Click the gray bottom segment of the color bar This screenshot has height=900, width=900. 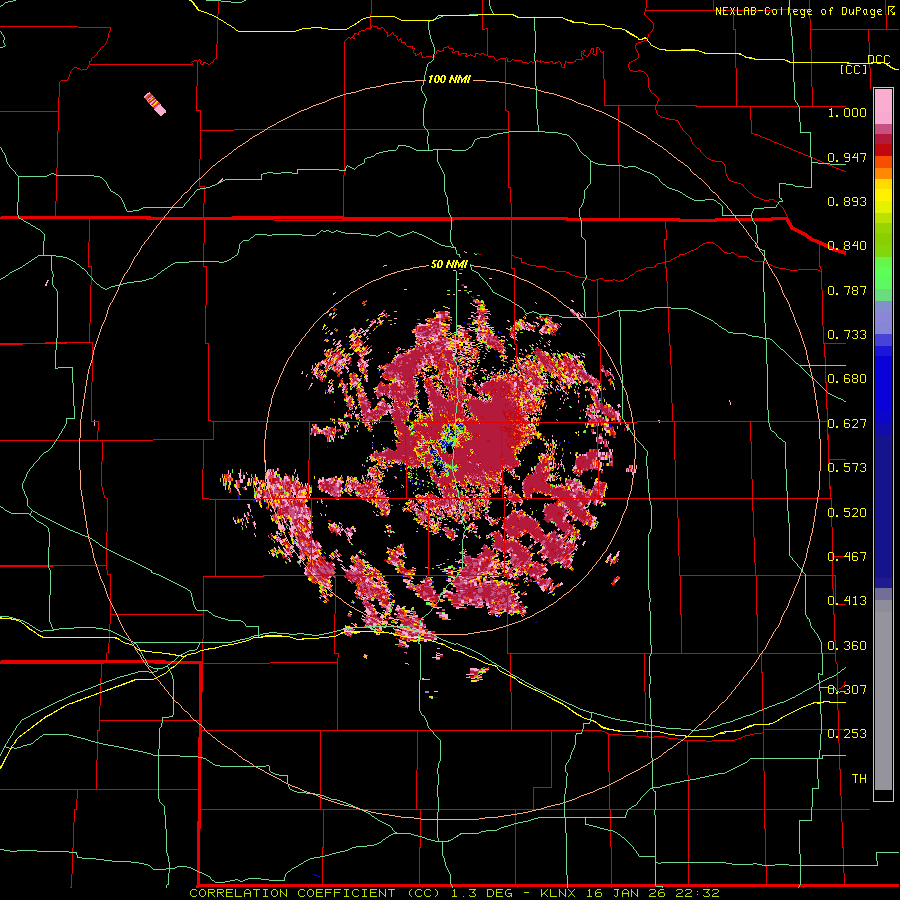coord(883,695)
